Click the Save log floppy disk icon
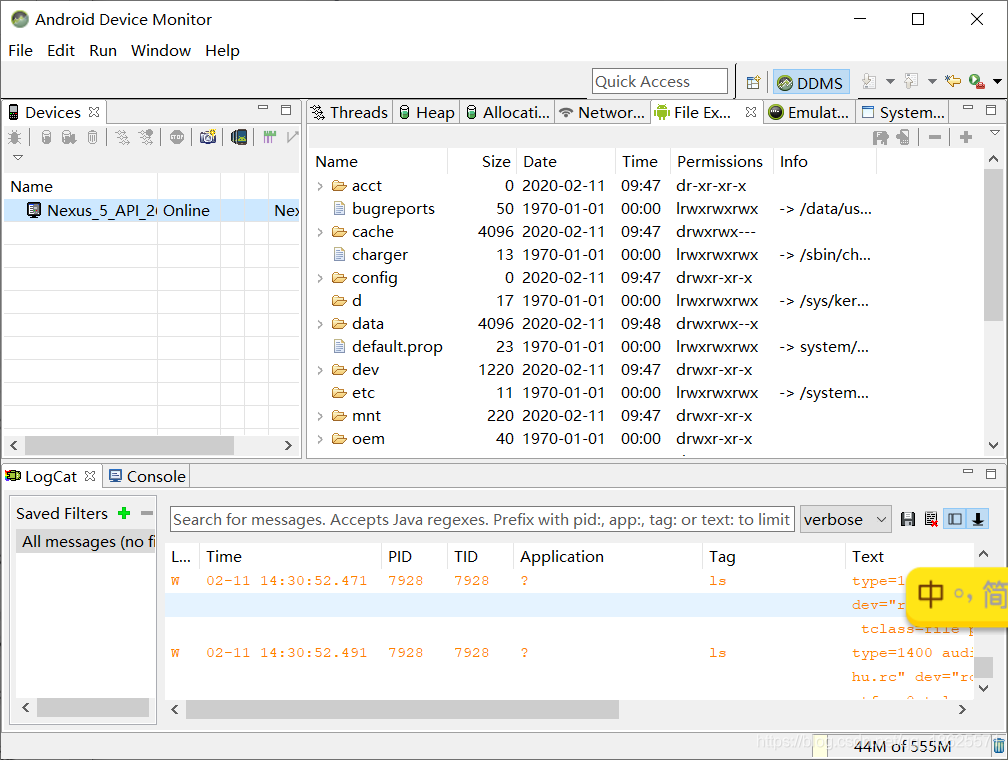The height and width of the screenshot is (760, 1008). [908, 519]
